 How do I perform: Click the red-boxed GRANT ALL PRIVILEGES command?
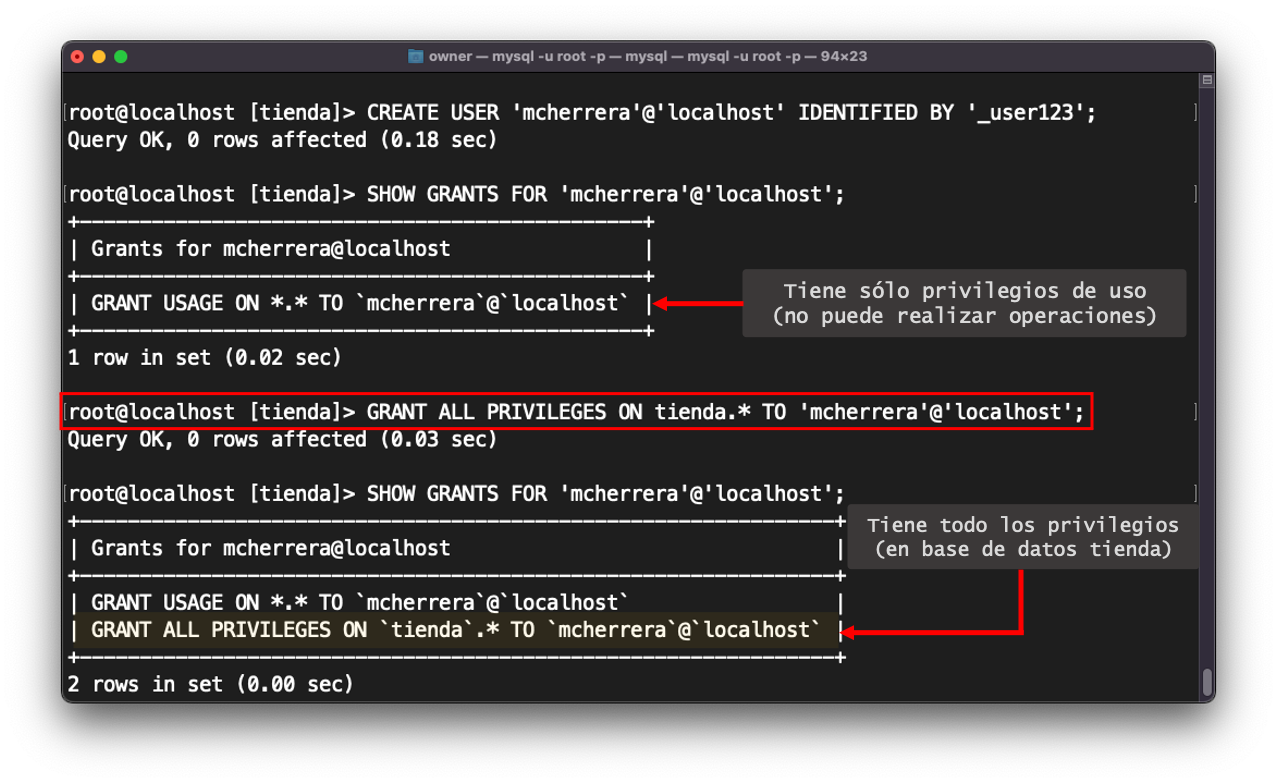[x=576, y=412]
